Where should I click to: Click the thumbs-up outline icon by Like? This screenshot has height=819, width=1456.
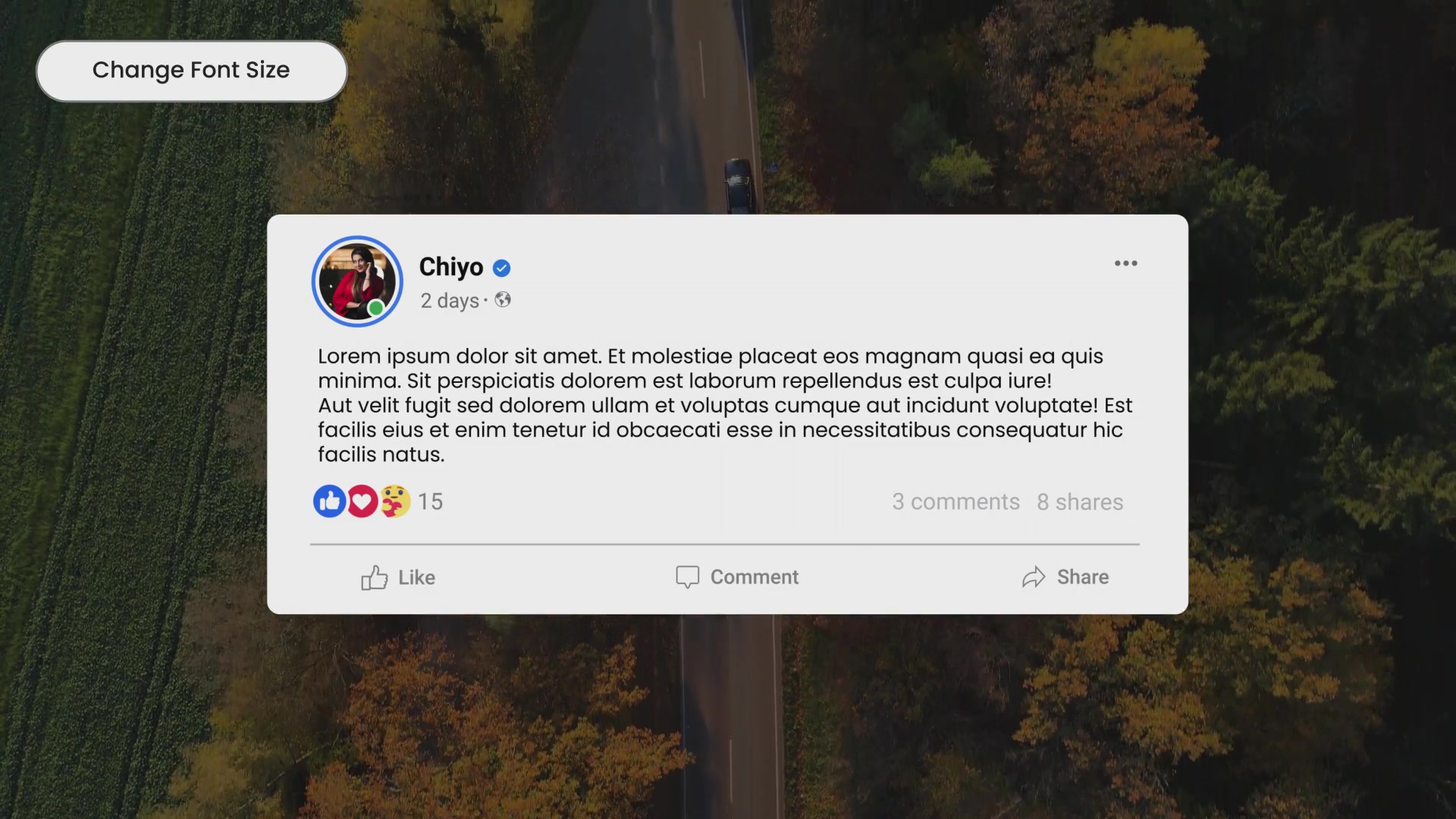pos(374,578)
